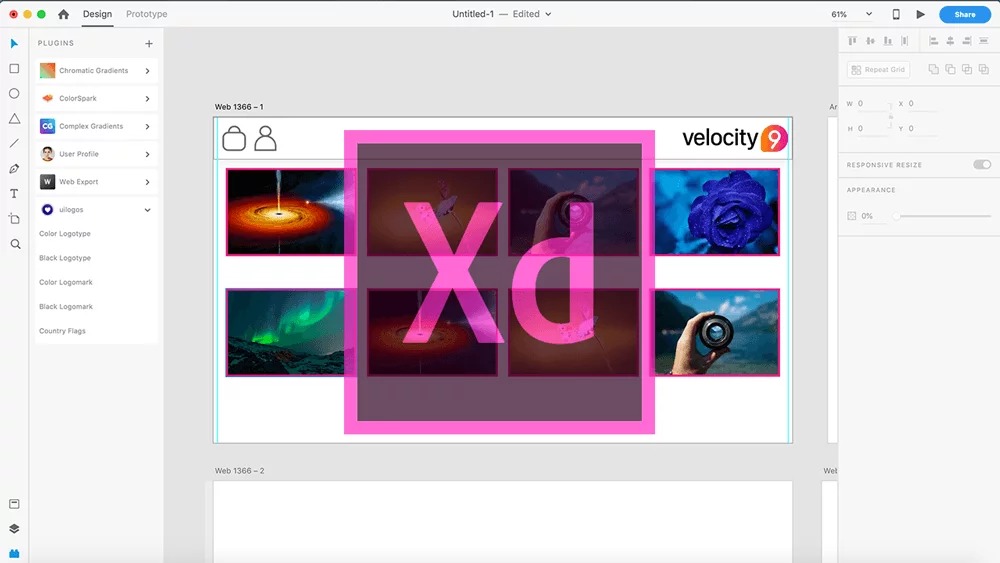Select the Artboard tool
This screenshot has width=1000, height=563.
[14, 219]
